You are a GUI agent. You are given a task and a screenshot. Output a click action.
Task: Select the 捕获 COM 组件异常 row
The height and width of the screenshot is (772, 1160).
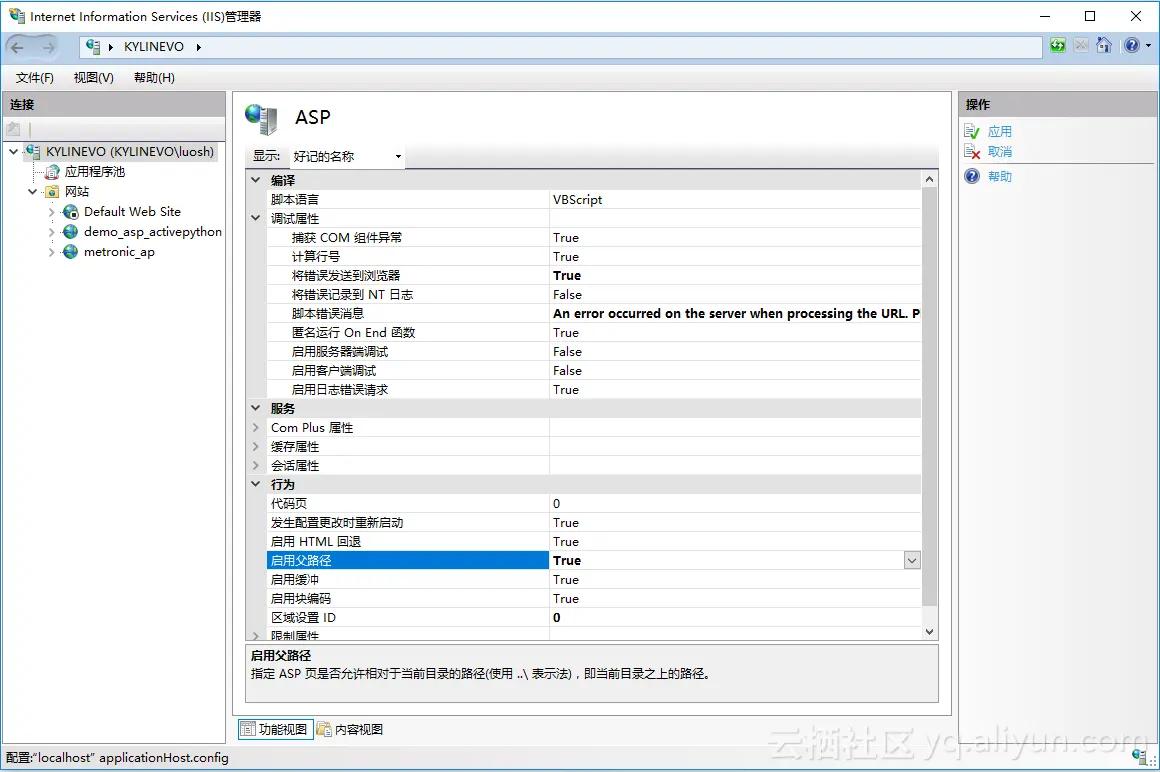(594, 237)
